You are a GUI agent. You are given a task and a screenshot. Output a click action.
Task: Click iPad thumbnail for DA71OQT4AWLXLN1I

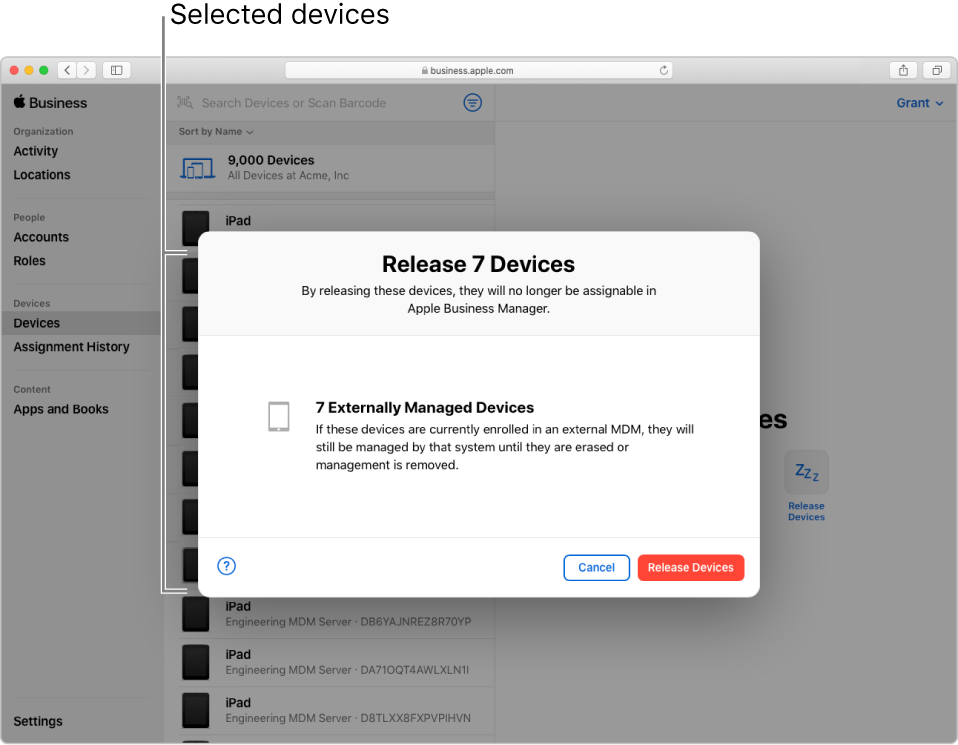click(196, 662)
